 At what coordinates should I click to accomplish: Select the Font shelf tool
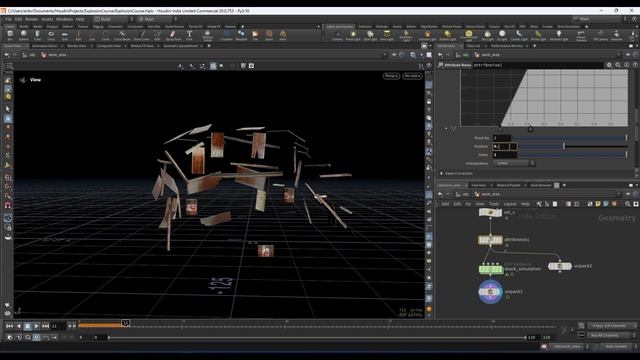pos(189,36)
